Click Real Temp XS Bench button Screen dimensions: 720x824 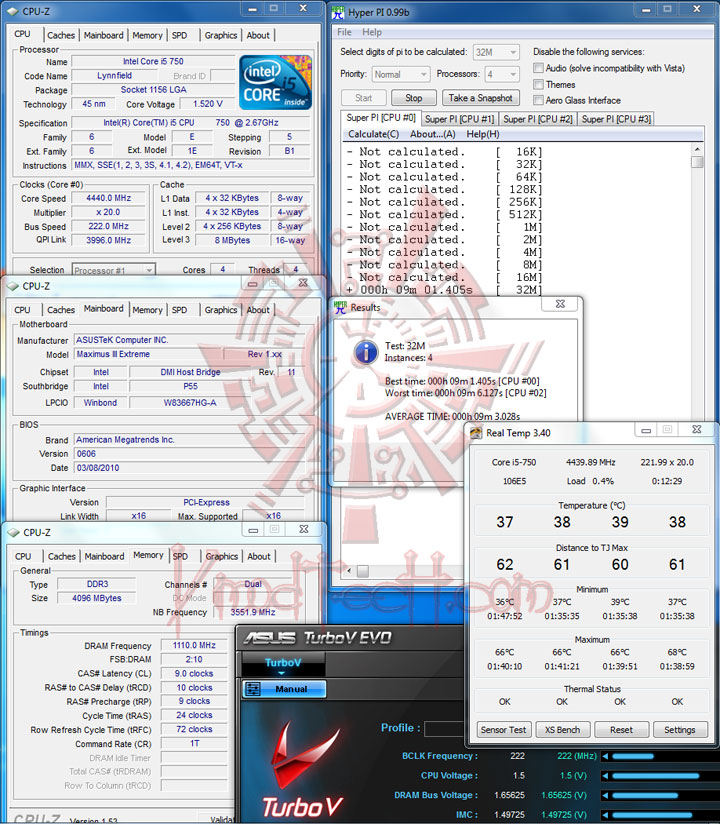[562, 729]
